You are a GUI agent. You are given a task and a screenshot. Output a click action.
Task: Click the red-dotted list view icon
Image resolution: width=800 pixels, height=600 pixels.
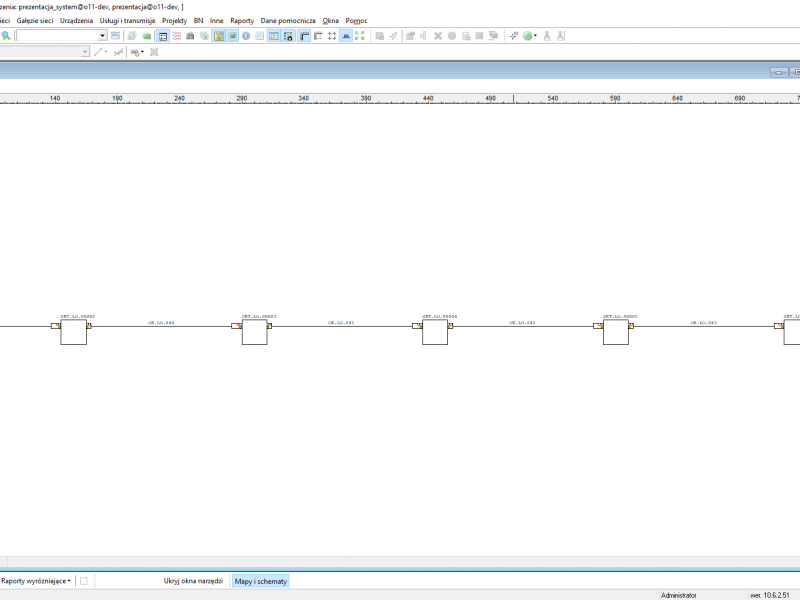click(177, 36)
